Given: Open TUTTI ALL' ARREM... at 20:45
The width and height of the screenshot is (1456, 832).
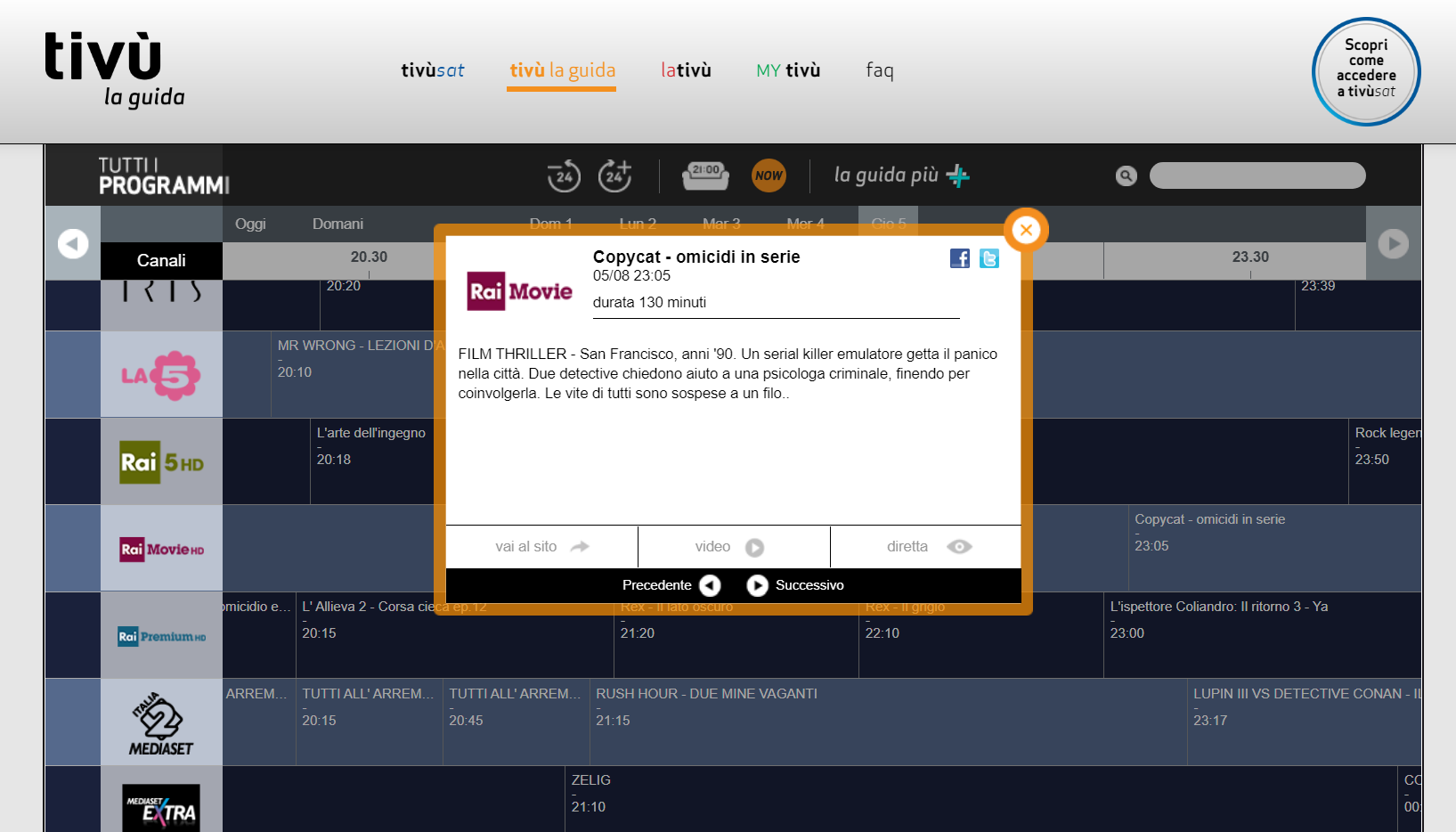Looking at the screenshot, I should [x=517, y=722].
